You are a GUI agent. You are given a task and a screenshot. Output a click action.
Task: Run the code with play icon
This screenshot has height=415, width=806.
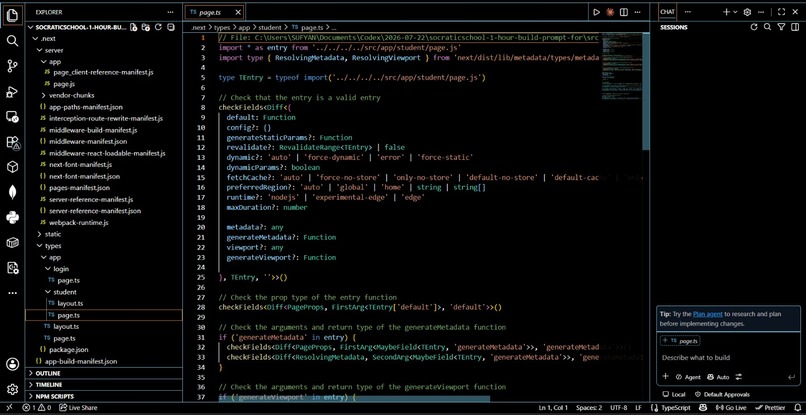(x=596, y=12)
